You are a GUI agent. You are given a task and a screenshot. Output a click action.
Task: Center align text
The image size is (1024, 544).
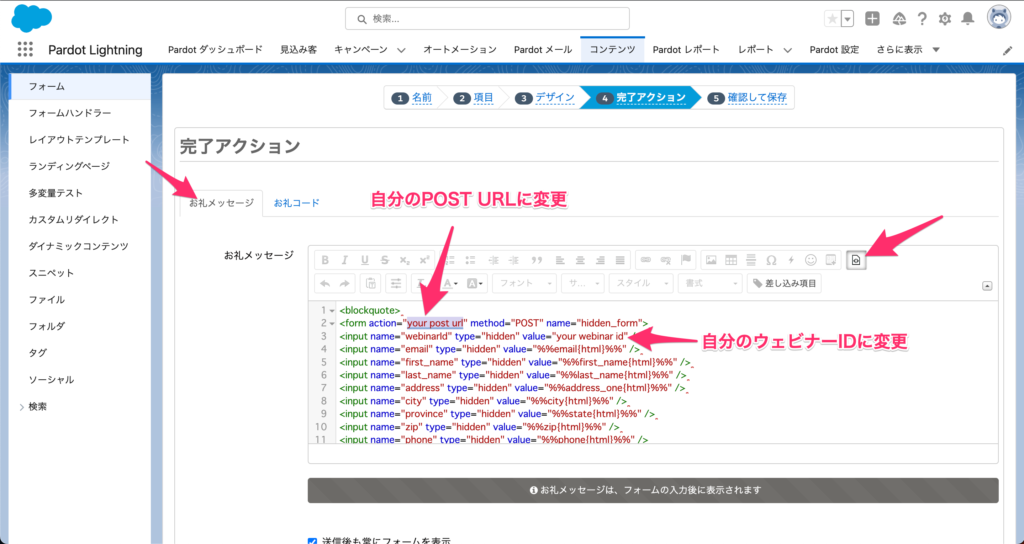pyautogui.click(x=580, y=260)
